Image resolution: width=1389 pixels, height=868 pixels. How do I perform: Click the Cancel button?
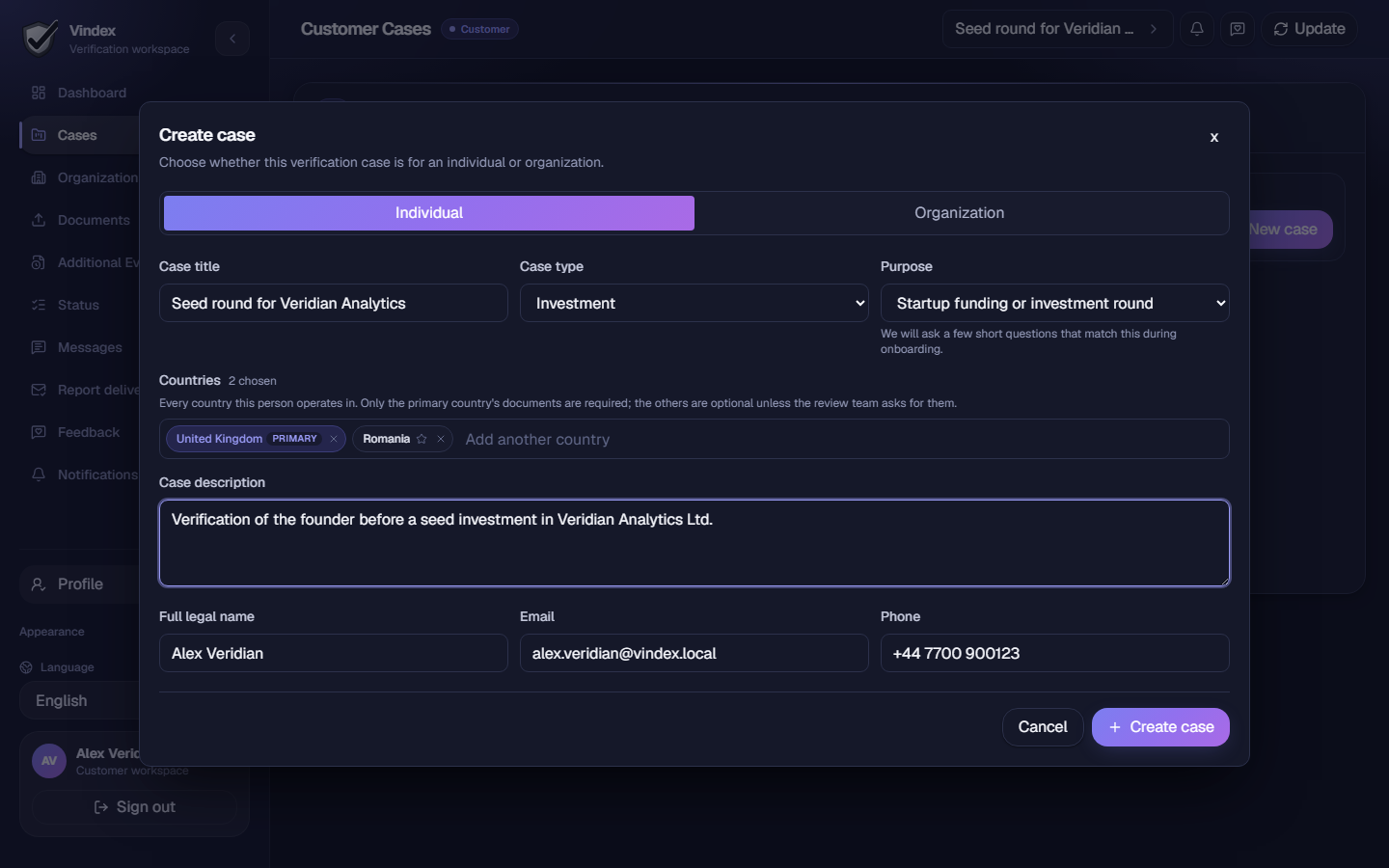[x=1043, y=727]
